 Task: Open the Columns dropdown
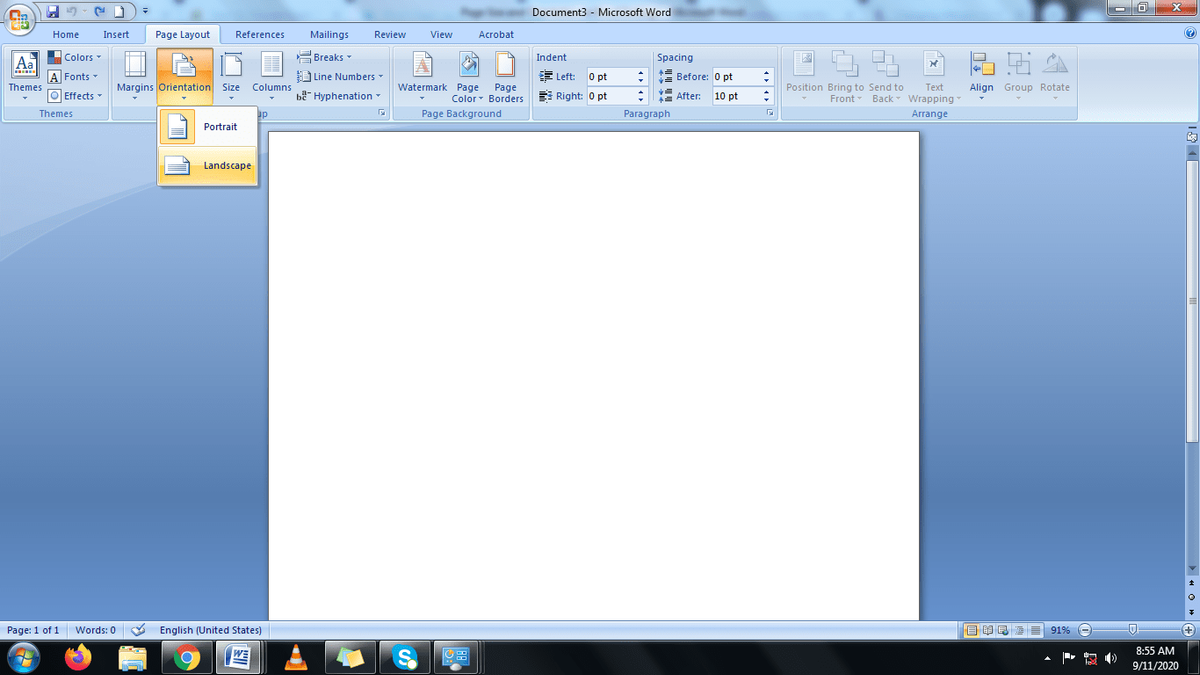click(271, 76)
